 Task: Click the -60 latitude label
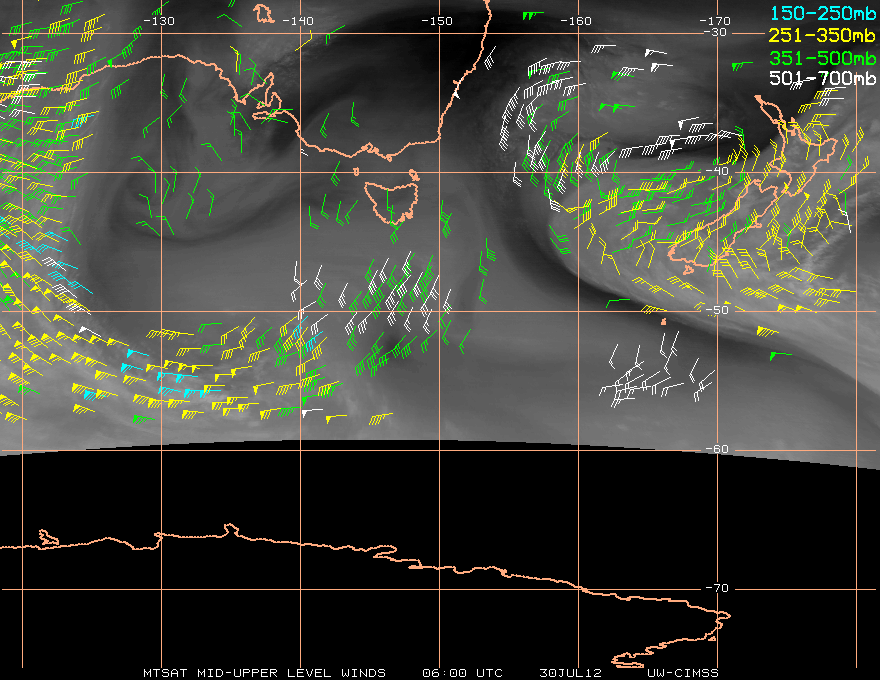click(x=716, y=449)
